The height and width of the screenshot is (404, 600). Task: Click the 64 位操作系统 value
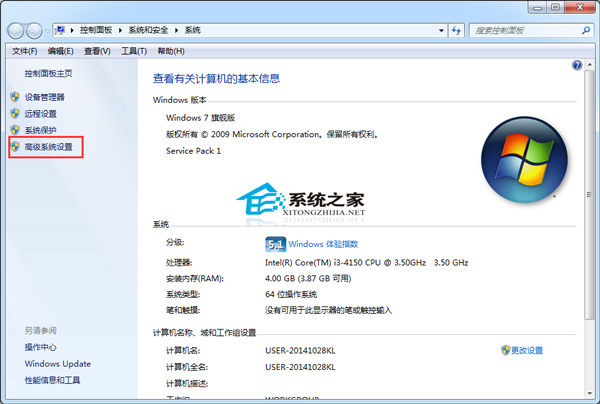(x=291, y=295)
